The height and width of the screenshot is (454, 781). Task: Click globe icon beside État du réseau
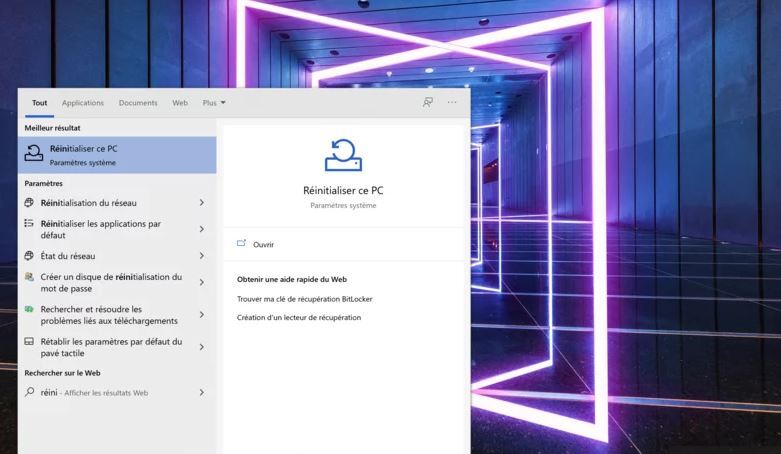point(29,256)
